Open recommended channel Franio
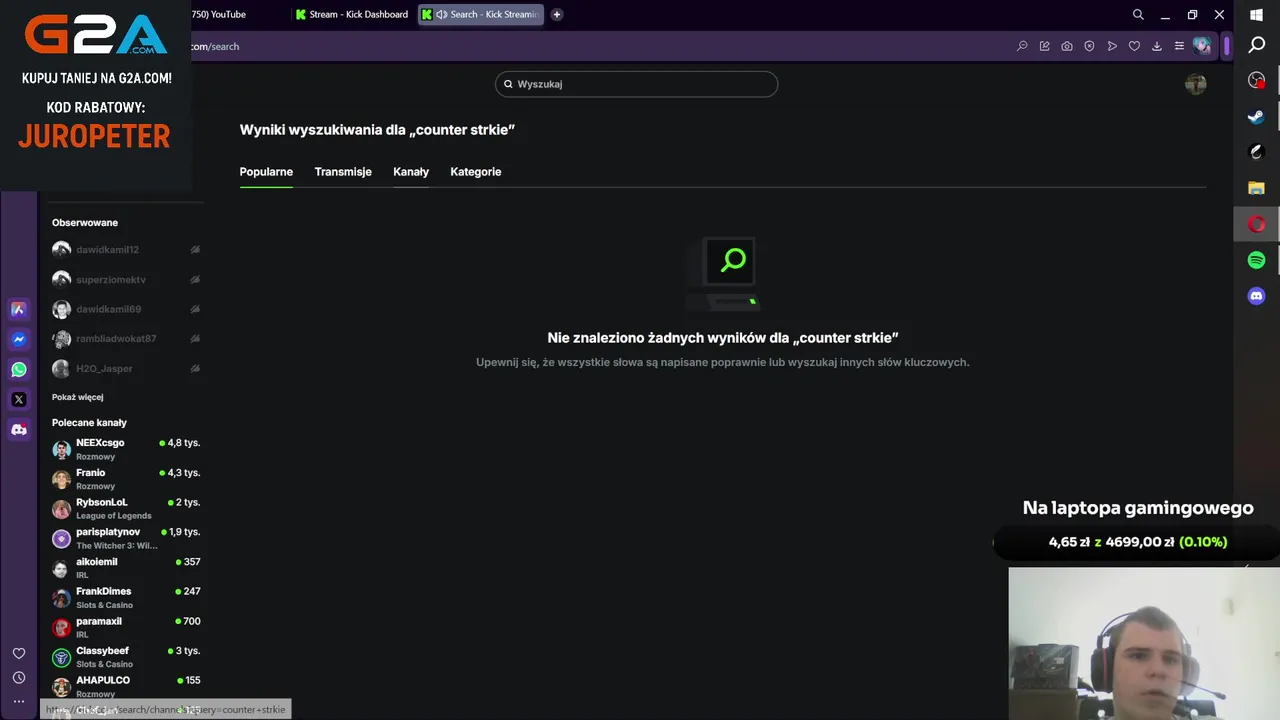Screen dimensions: 1280x720 tap(126, 479)
